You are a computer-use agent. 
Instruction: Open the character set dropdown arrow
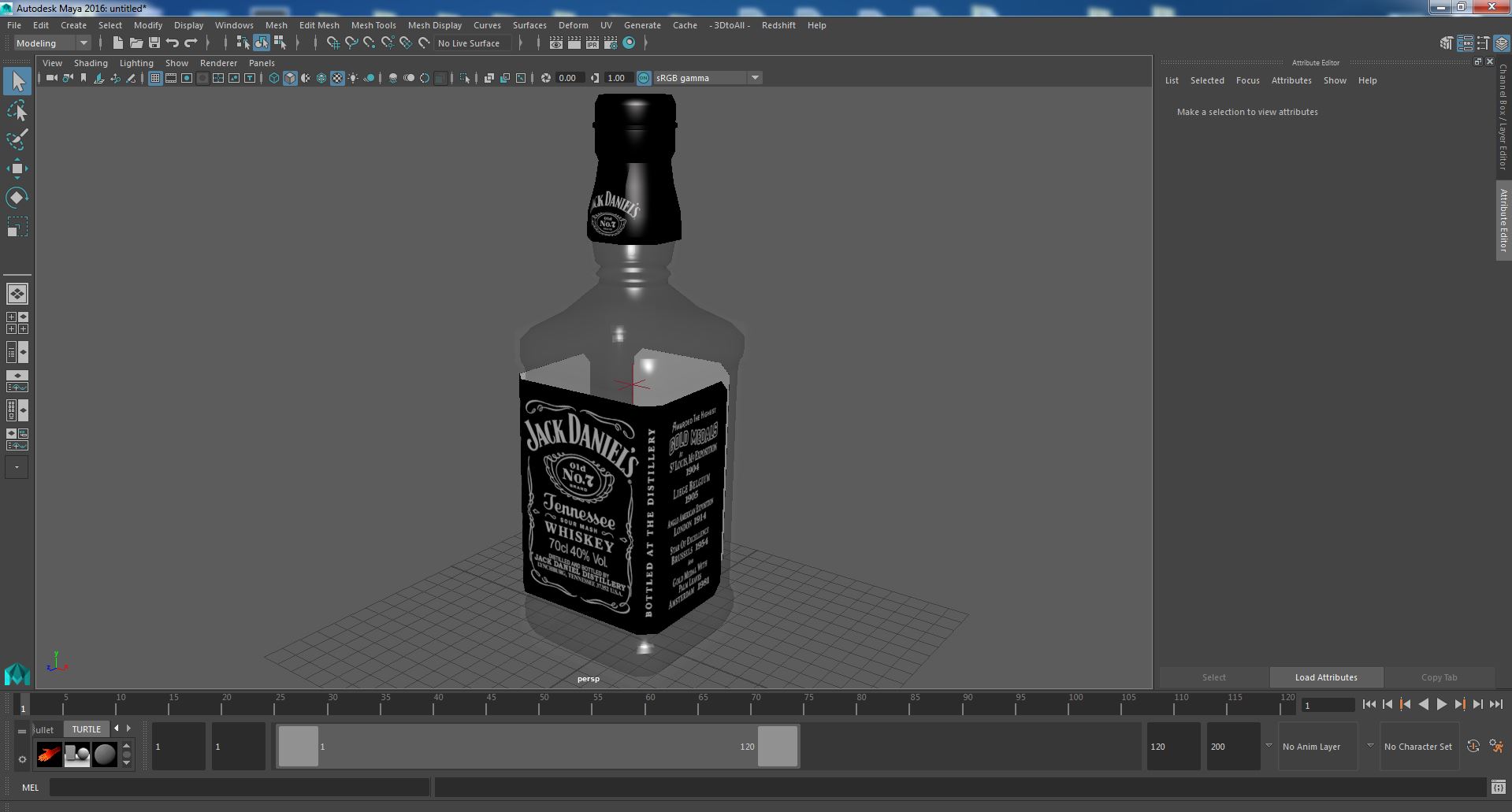1370,746
